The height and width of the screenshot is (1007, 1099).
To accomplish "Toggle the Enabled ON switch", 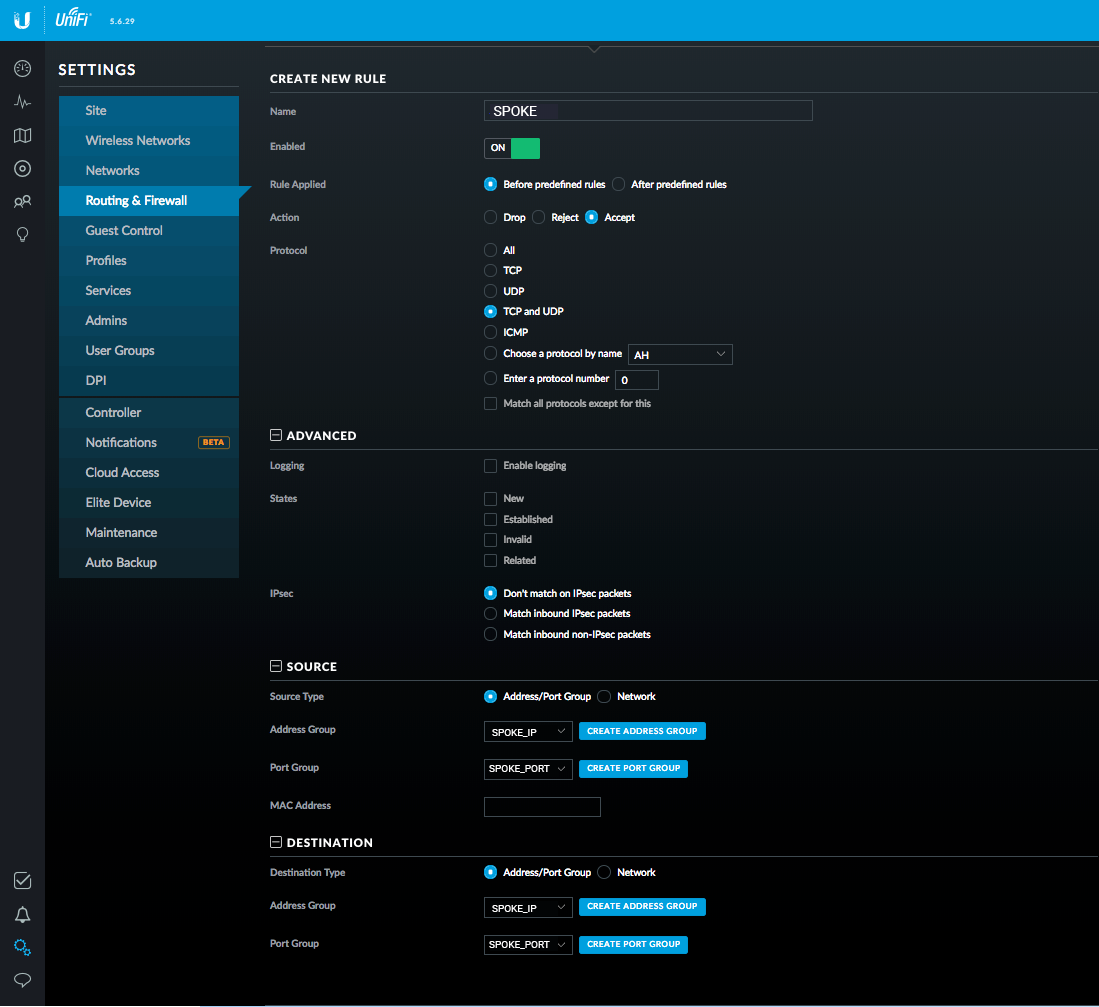I will 512,148.
